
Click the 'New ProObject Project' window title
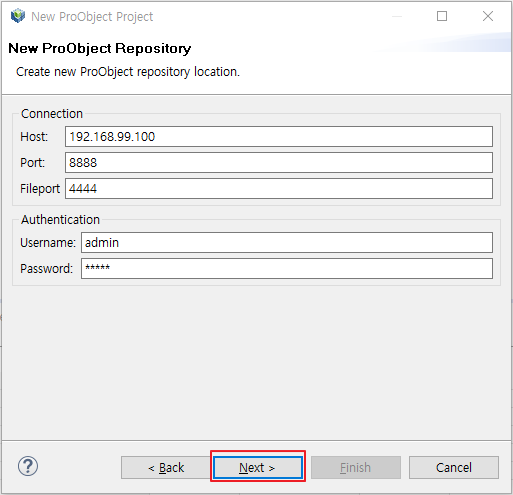[92, 16]
